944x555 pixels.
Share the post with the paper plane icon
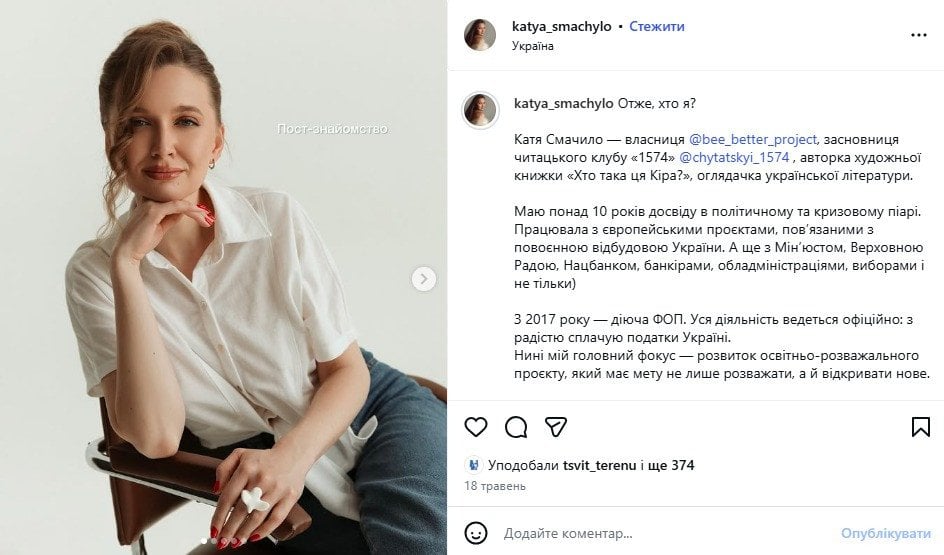tap(556, 427)
